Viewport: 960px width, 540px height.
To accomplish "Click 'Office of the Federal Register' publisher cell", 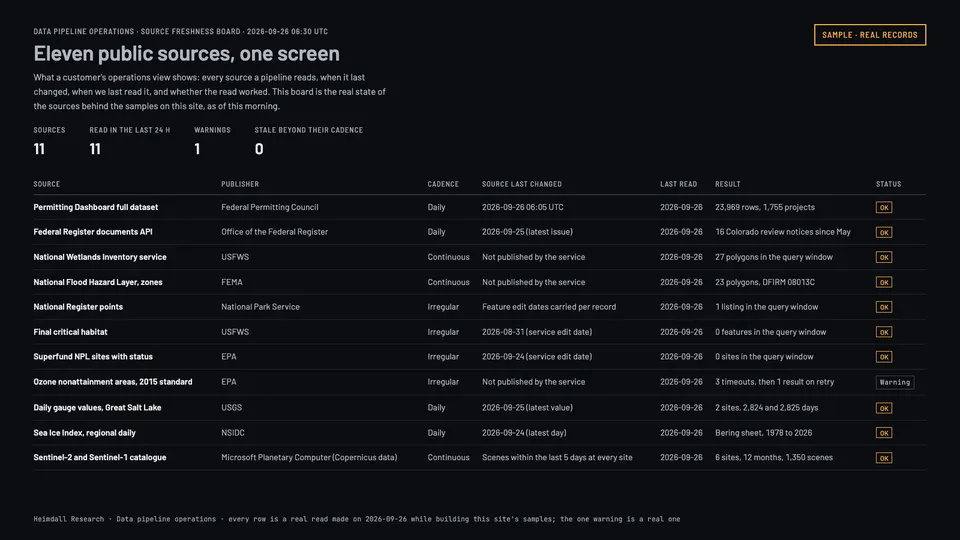I will click(x=274, y=231).
